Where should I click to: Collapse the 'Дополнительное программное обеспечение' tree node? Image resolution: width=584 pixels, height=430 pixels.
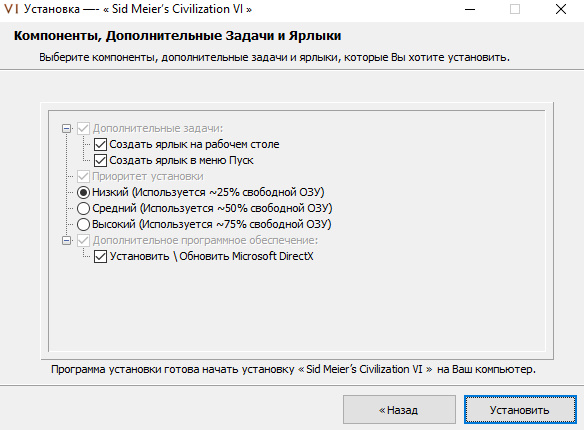67,241
